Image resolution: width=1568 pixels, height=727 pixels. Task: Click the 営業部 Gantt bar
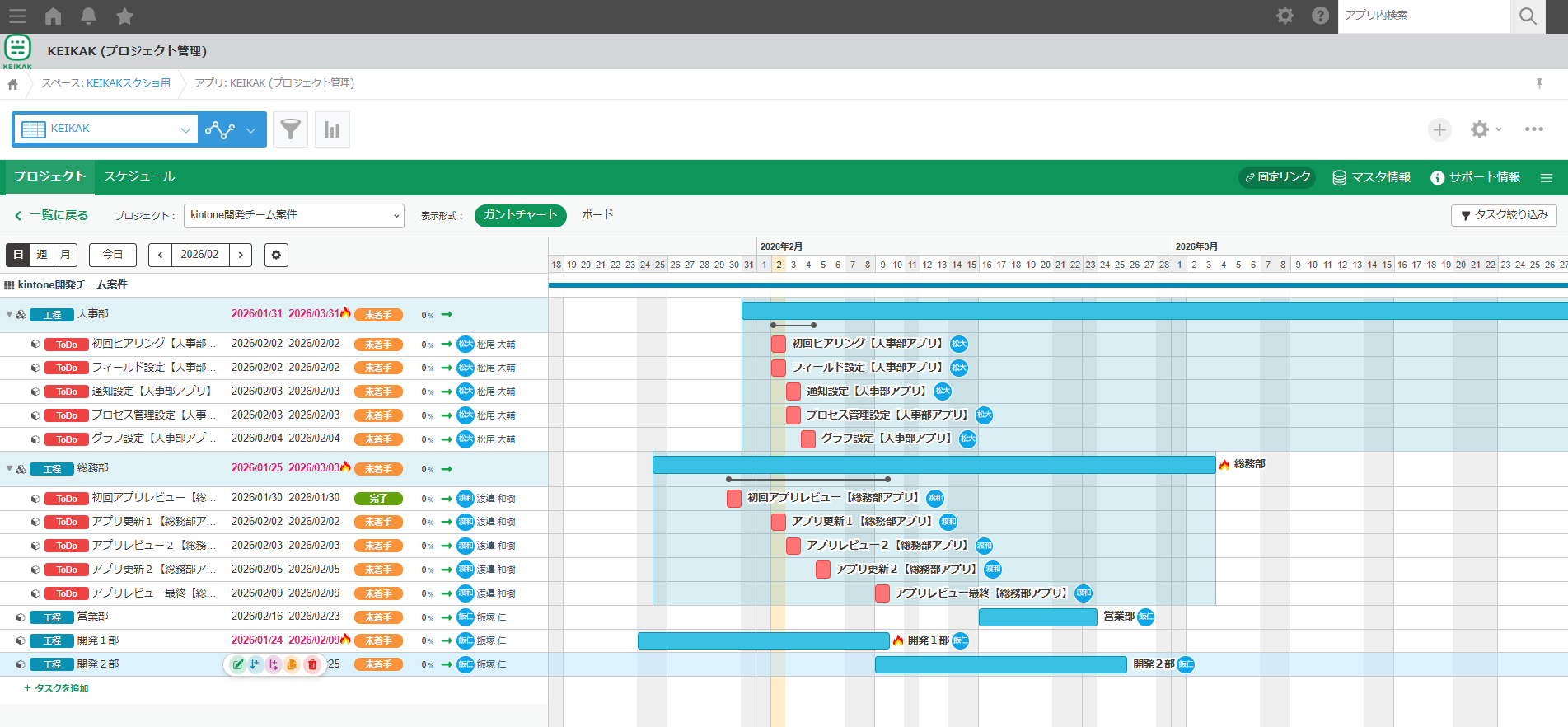[1037, 617]
